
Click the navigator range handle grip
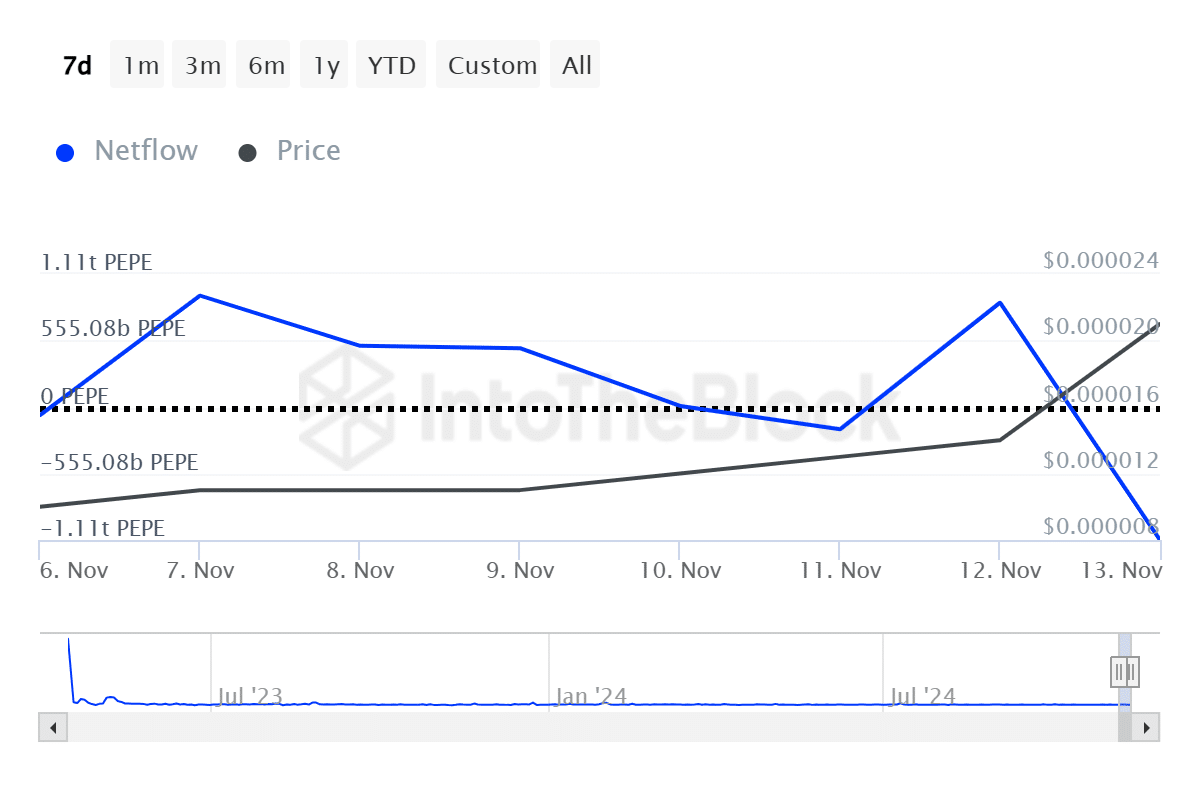coord(1124,672)
